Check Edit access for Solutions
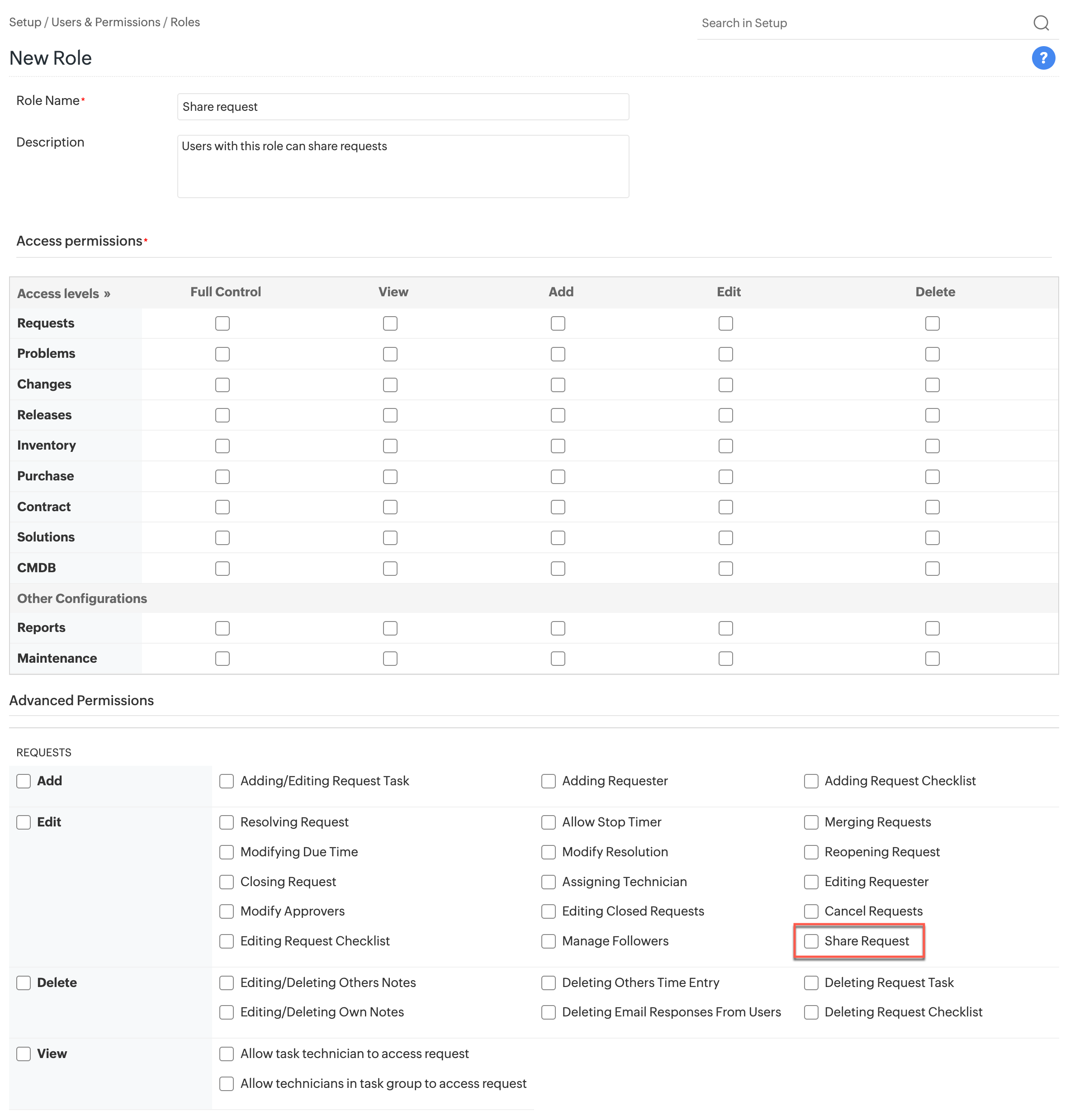 [x=725, y=537]
